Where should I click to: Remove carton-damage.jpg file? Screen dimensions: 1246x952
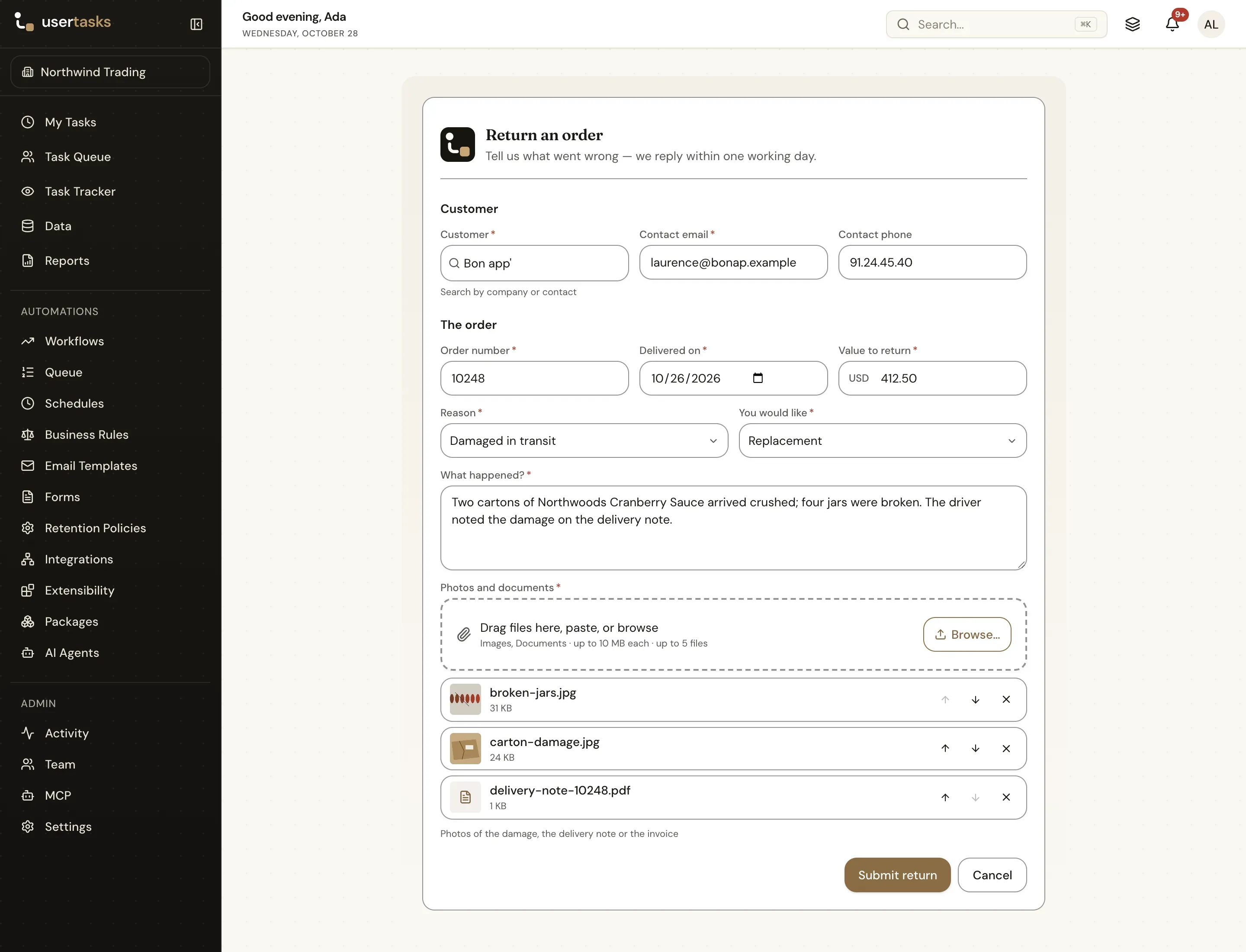1006,748
